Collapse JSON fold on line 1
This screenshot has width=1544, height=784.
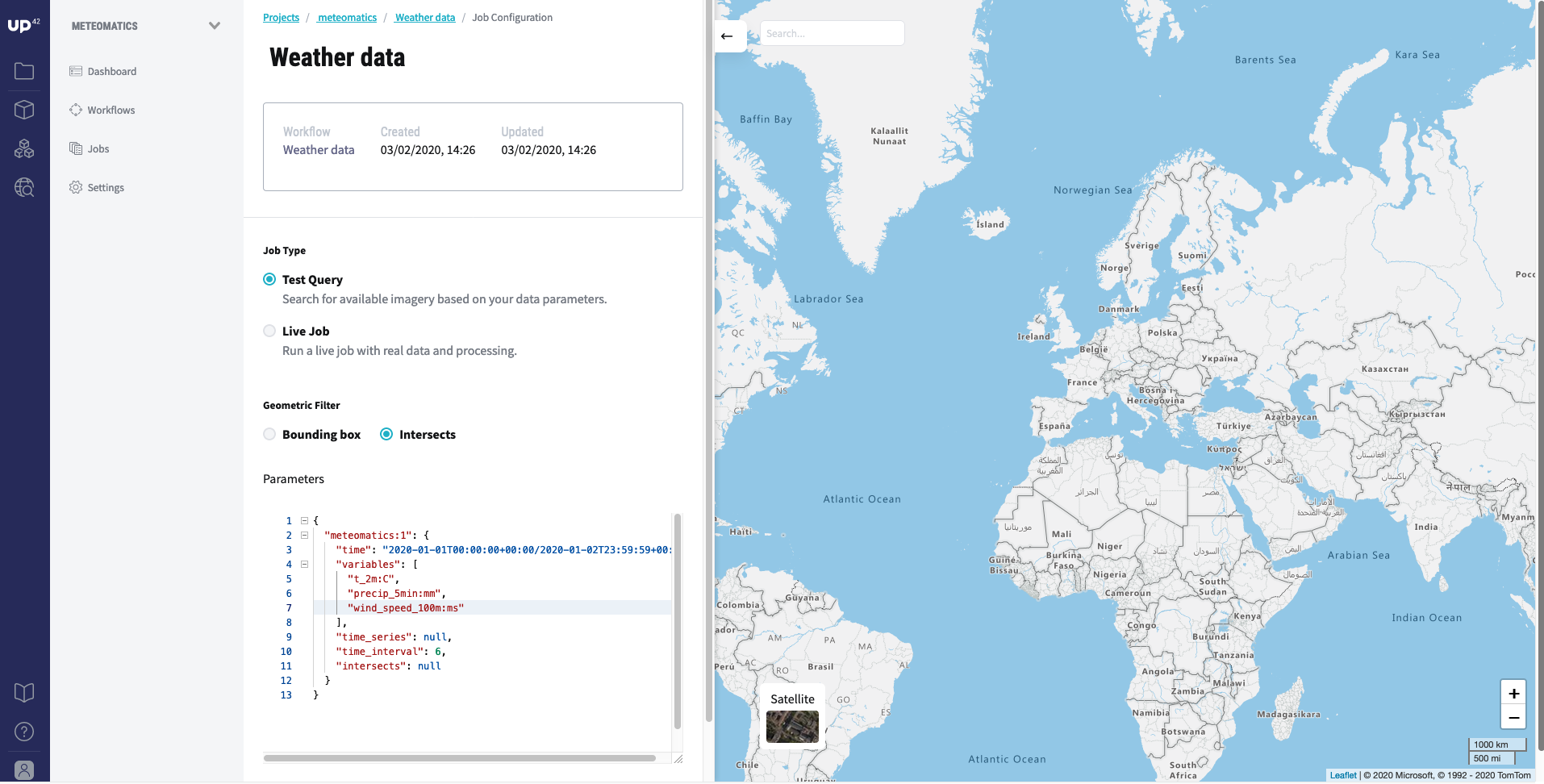click(x=304, y=520)
